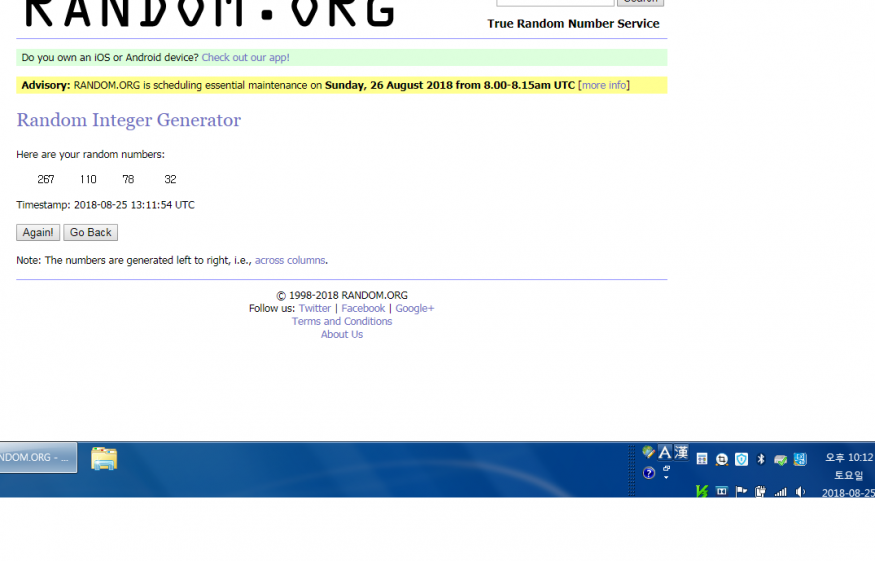Viewport: 875px width, 561px height.
Task: Click the power plug battery tray icon
Action: 760,491
